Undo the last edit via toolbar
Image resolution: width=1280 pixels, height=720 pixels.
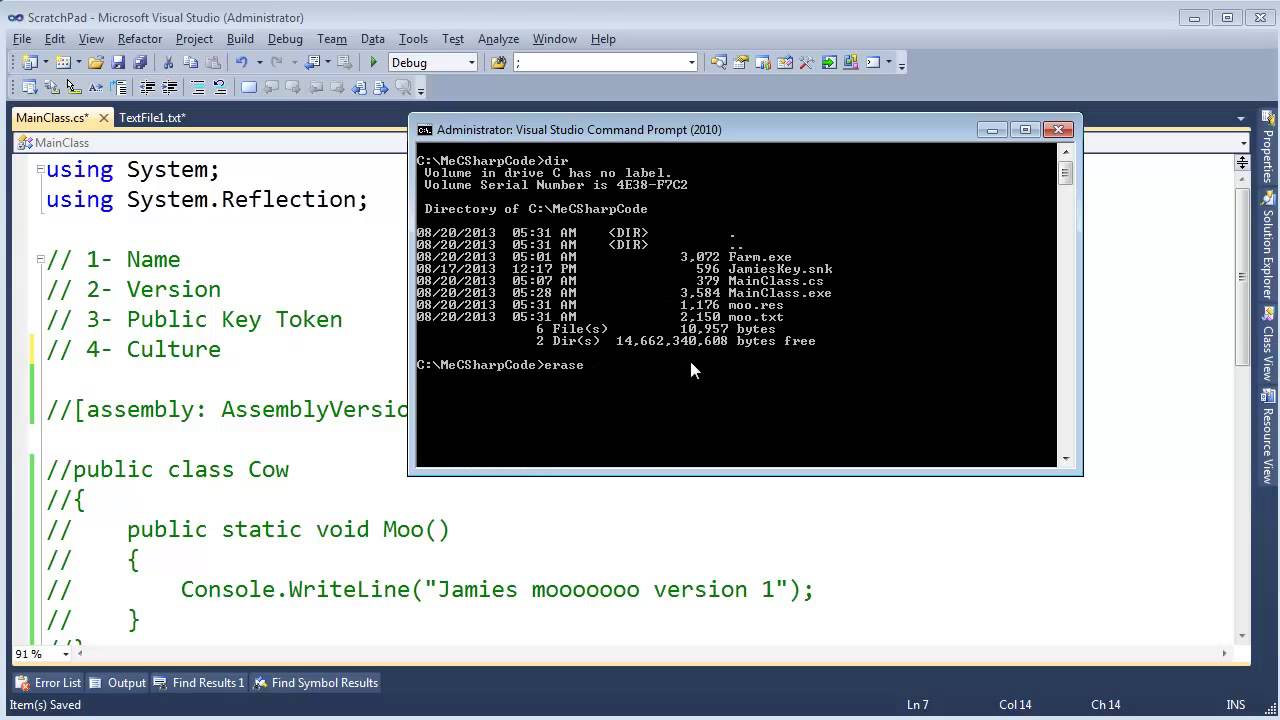[241, 62]
